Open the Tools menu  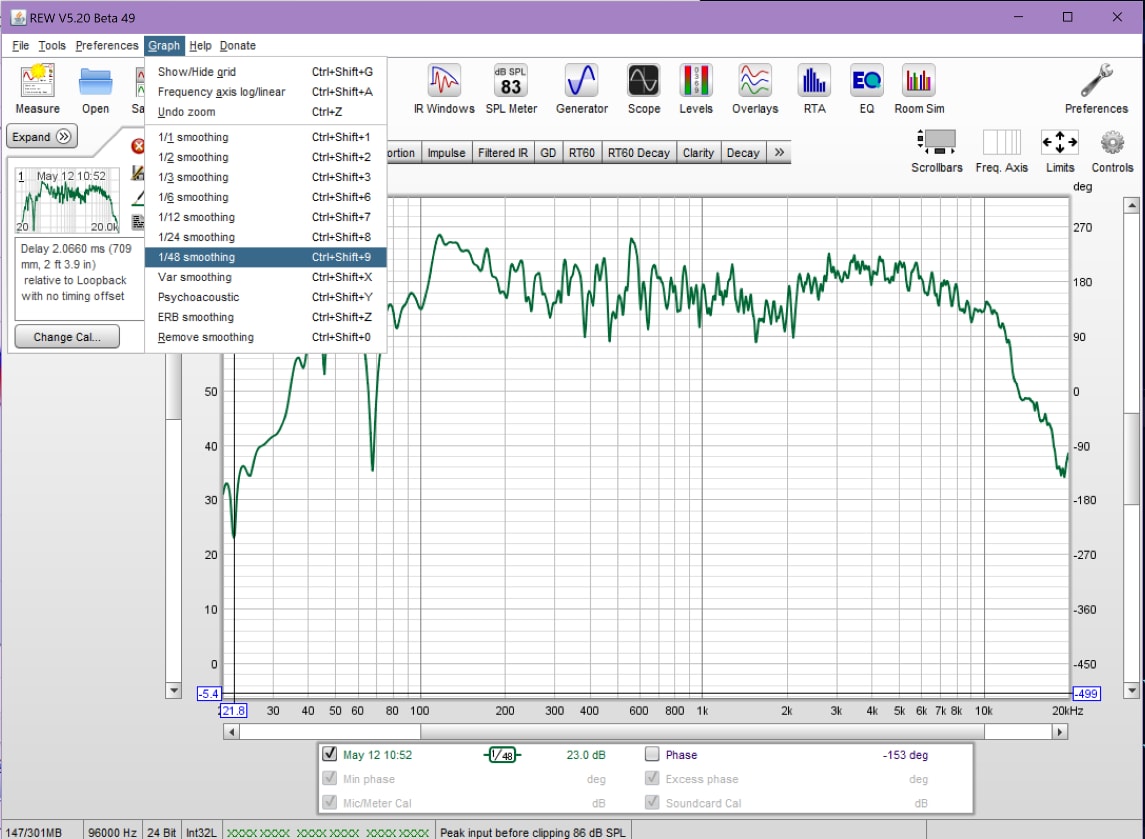pos(52,45)
